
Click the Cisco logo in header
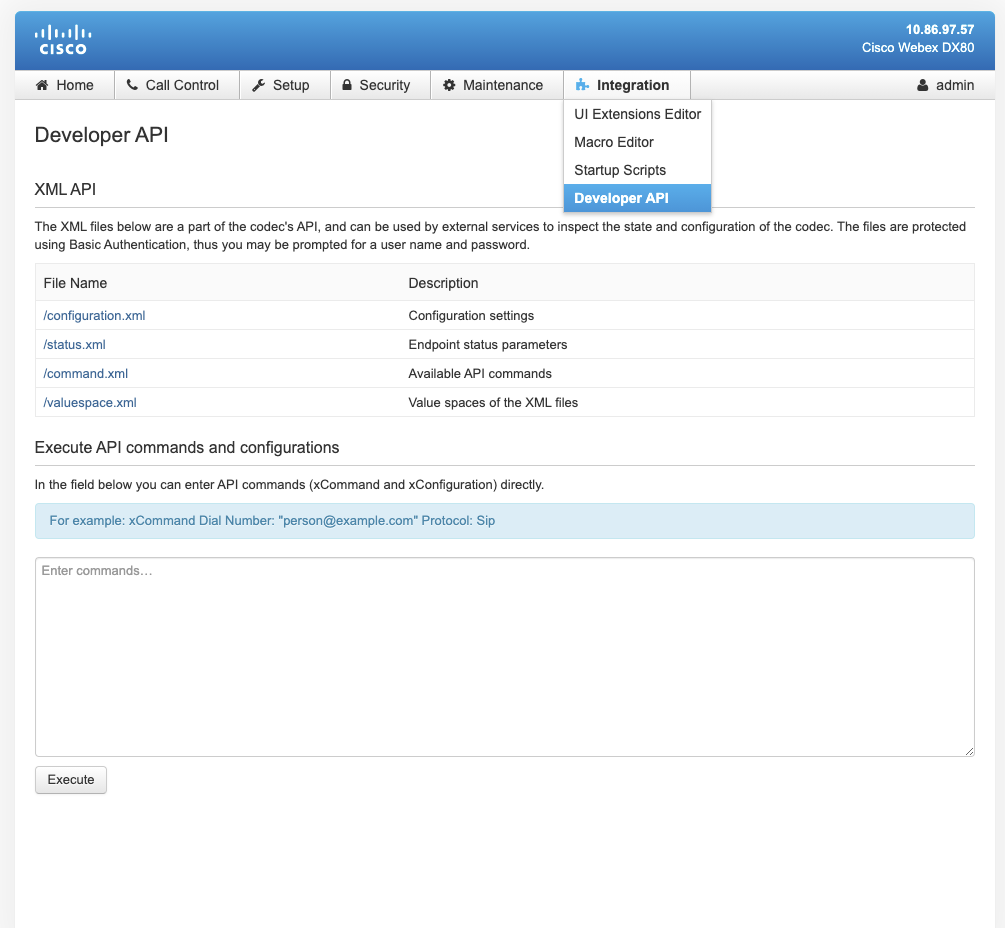tap(62, 40)
